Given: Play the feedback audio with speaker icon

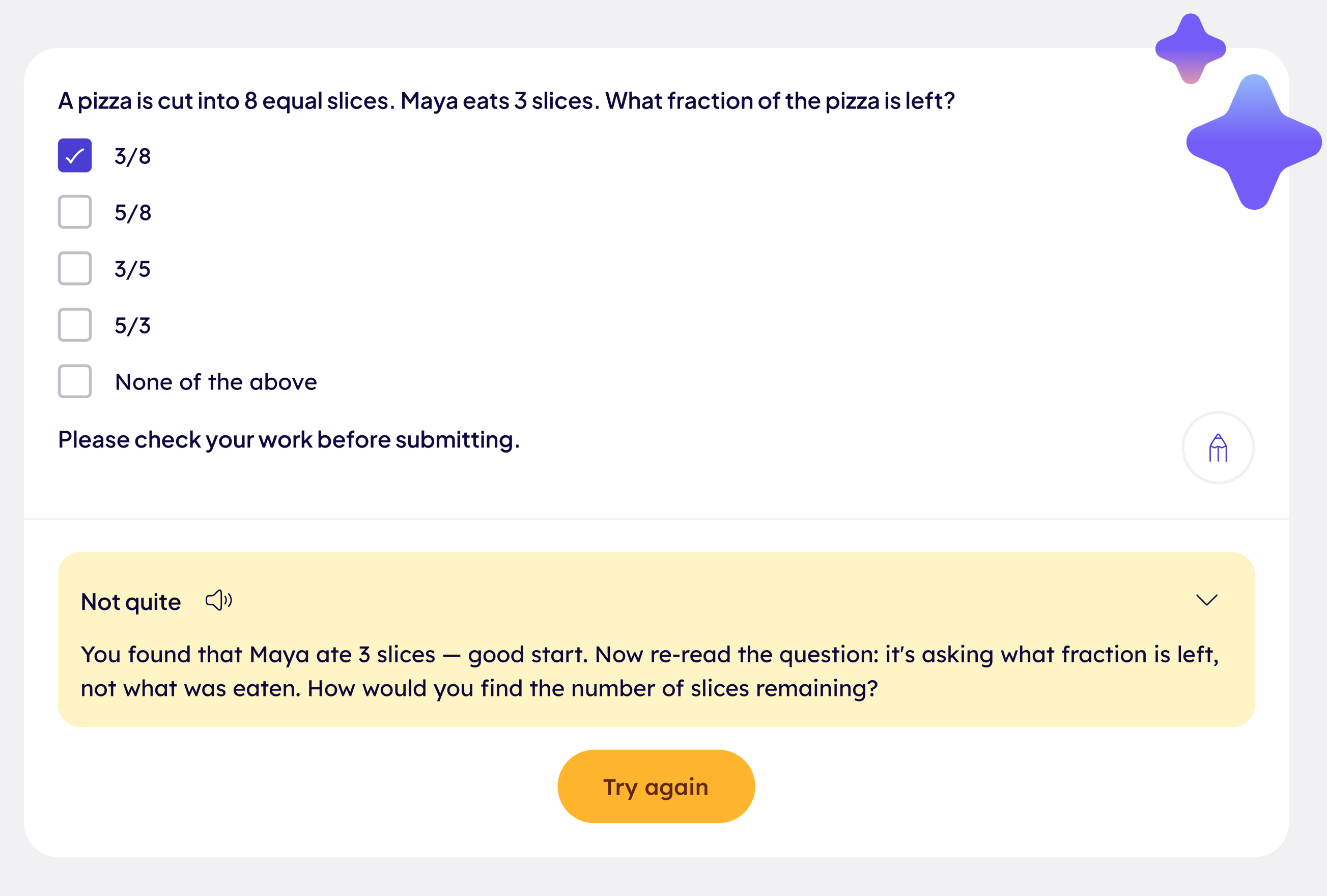Looking at the screenshot, I should pyautogui.click(x=219, y=601).
